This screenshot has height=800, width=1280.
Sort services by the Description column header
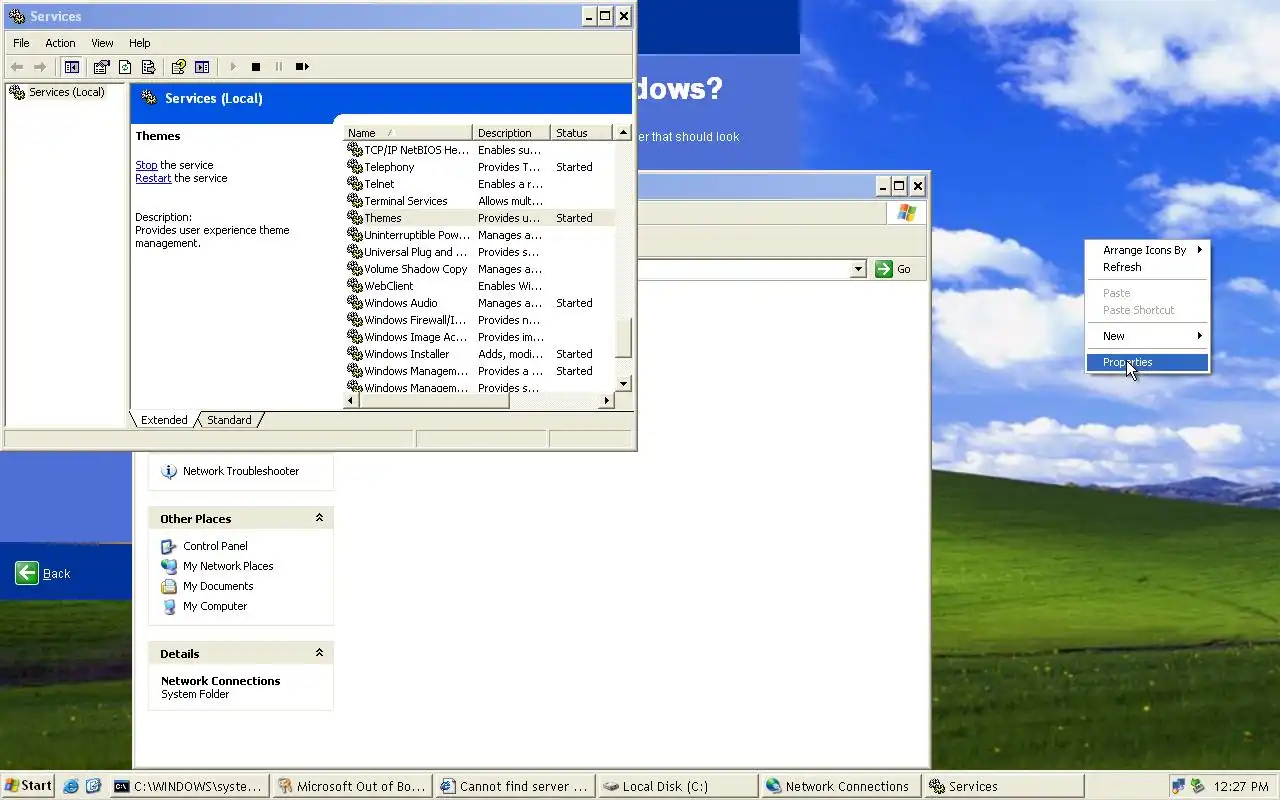coord(511,133)
